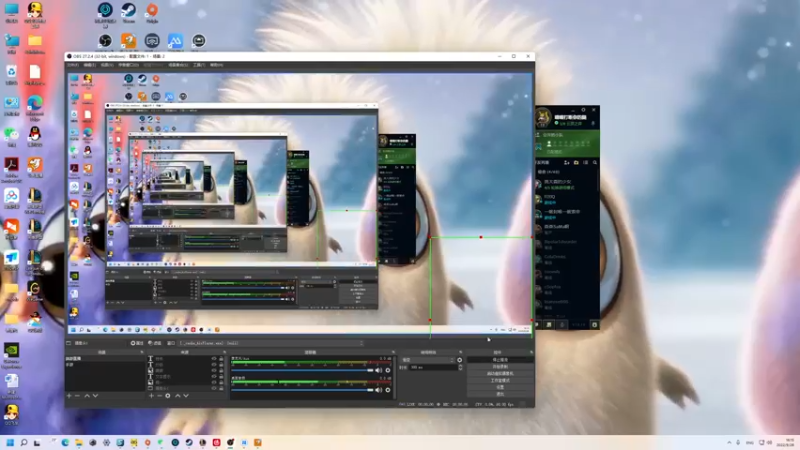The image size is (800, 450).
Task: Open the Help menu in OBS
Action: 216,65
